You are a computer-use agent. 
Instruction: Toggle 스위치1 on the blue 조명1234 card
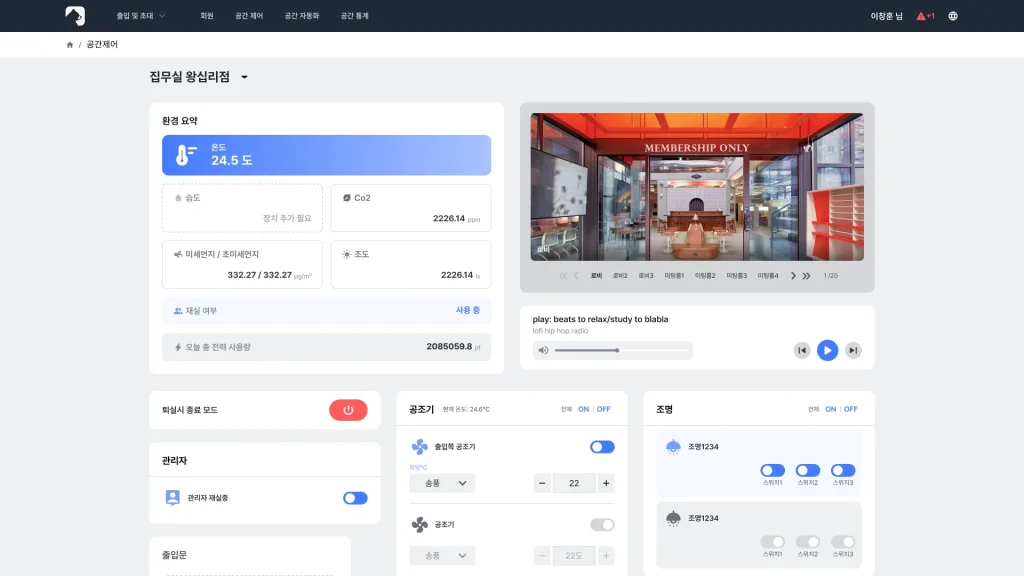coord(773,470)
